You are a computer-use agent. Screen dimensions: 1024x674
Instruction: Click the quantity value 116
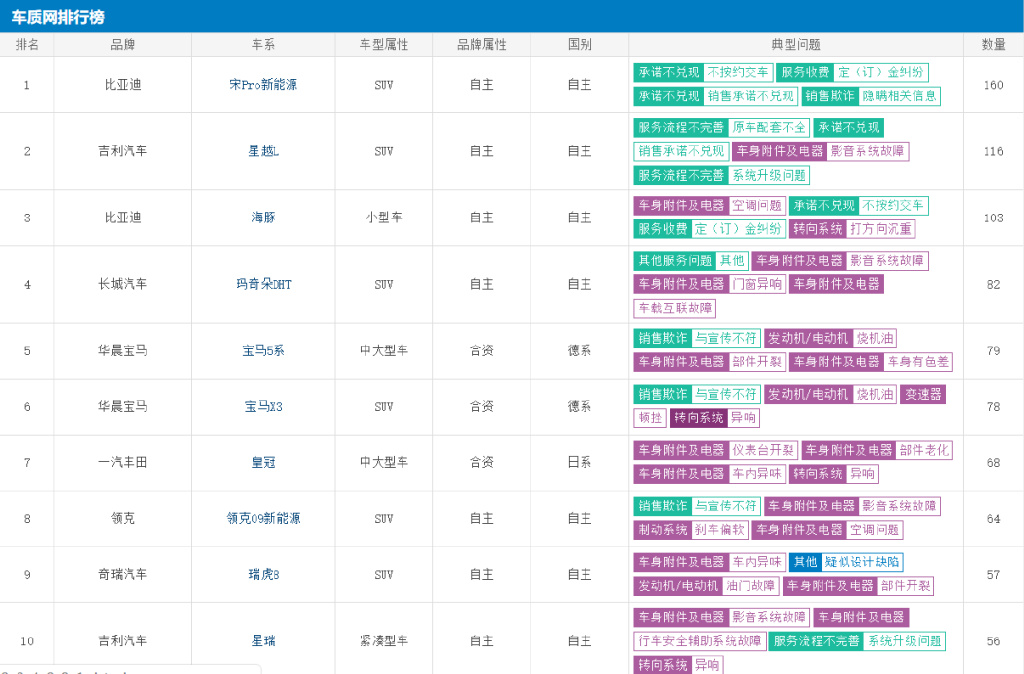point(993,151)
